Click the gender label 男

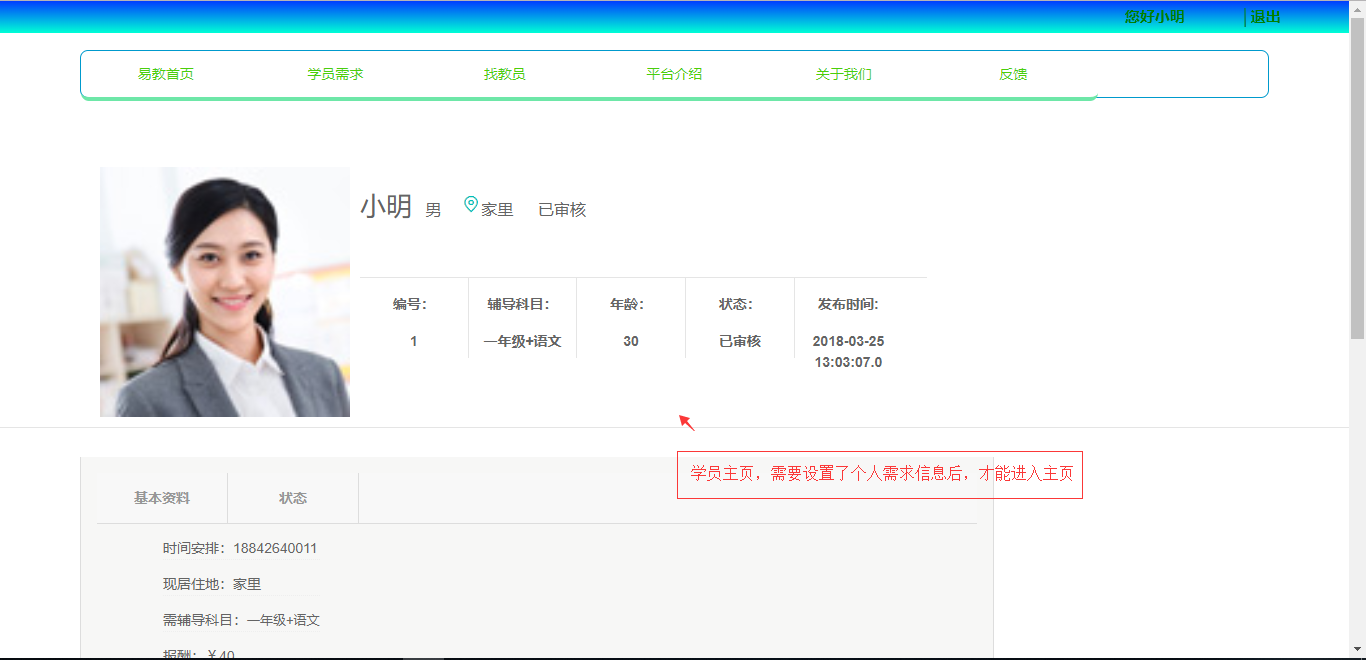coord(433,210)
